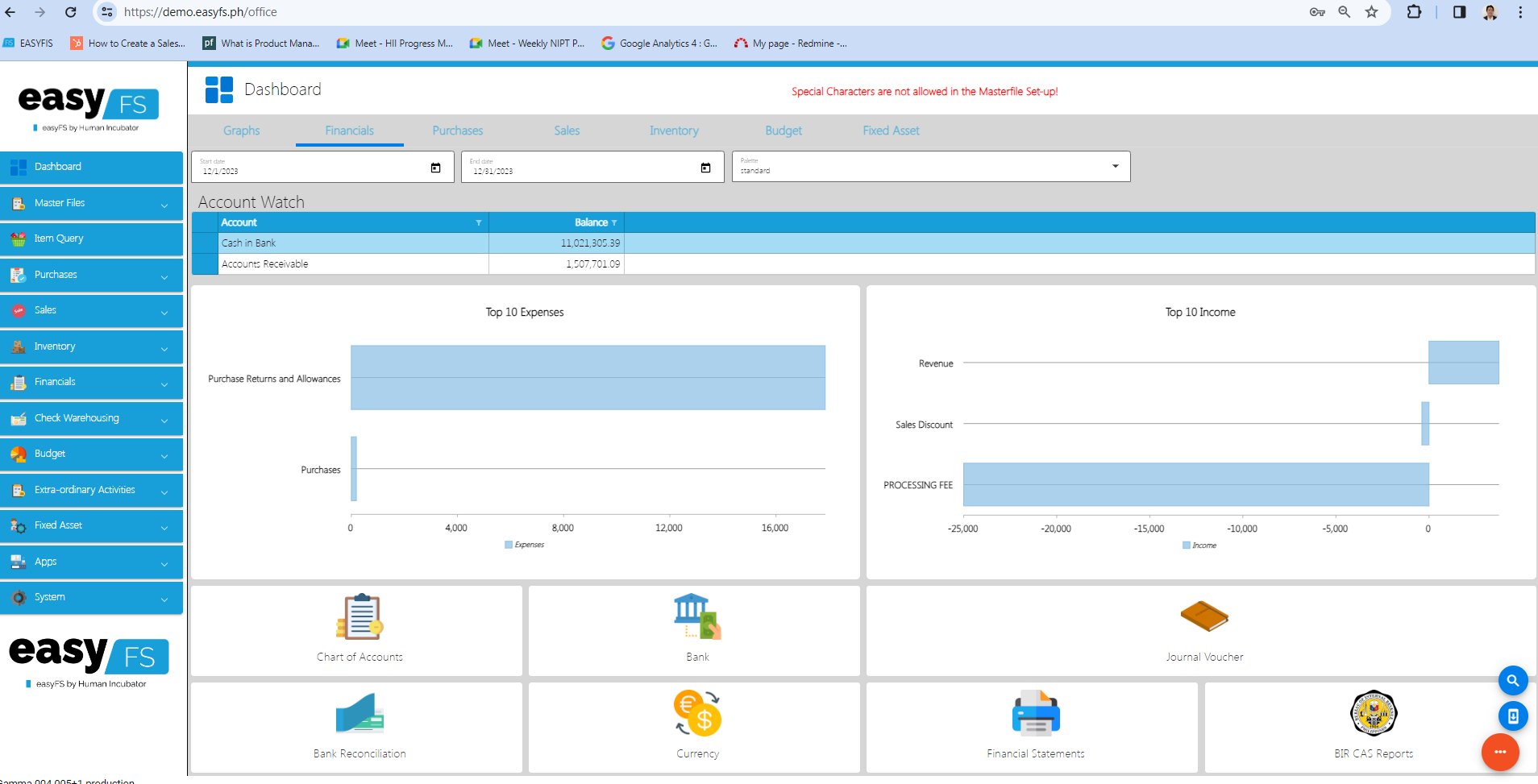The height and width of the screenshot is (784, 1538).
Task: Click the Revenue income bar
Action: pos(1464,363)
